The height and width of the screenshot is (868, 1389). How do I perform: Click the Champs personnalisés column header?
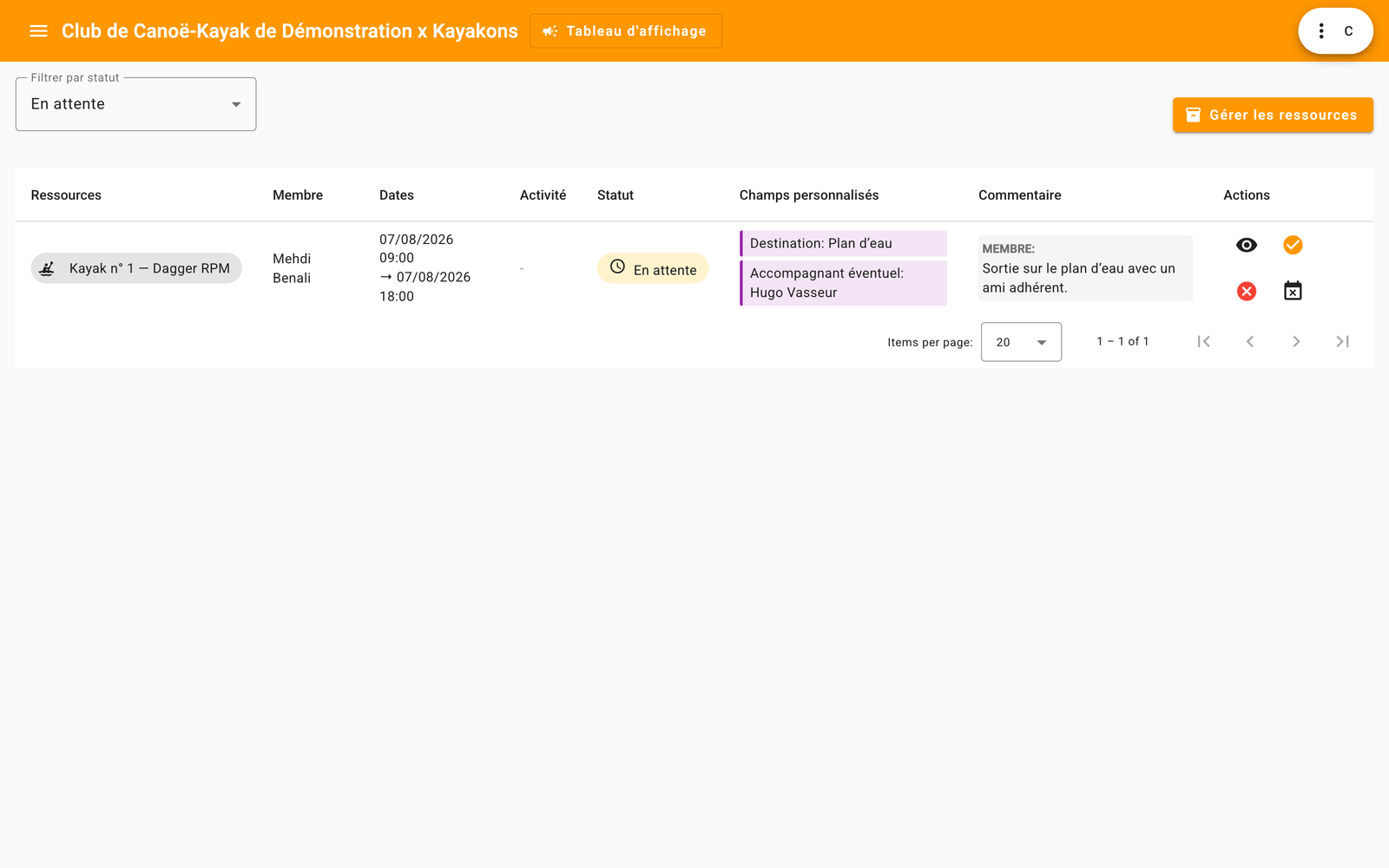pyautogui.click(x=809, y=195)
